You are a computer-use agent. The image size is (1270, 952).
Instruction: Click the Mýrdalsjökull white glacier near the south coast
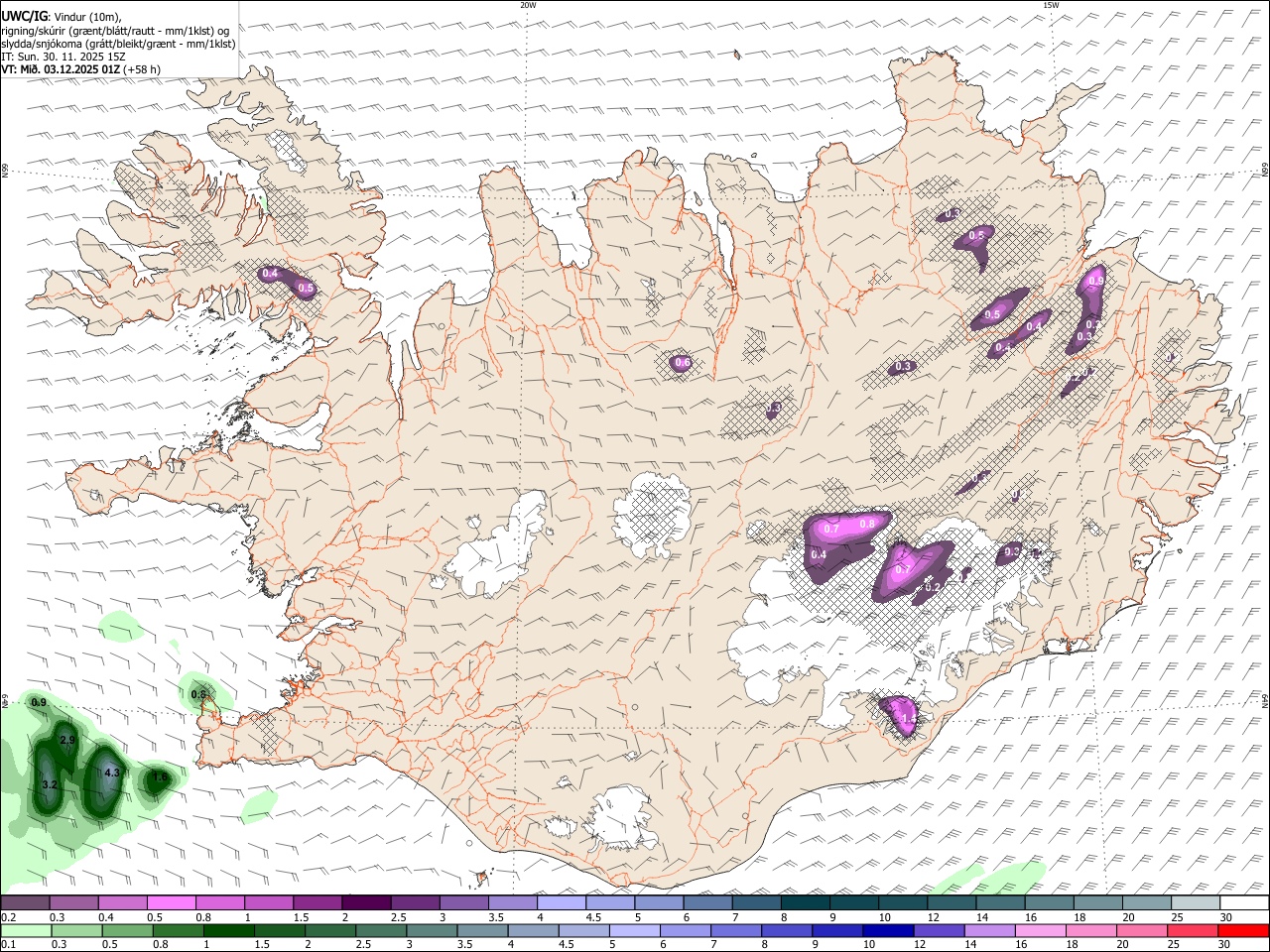point(620,820)
